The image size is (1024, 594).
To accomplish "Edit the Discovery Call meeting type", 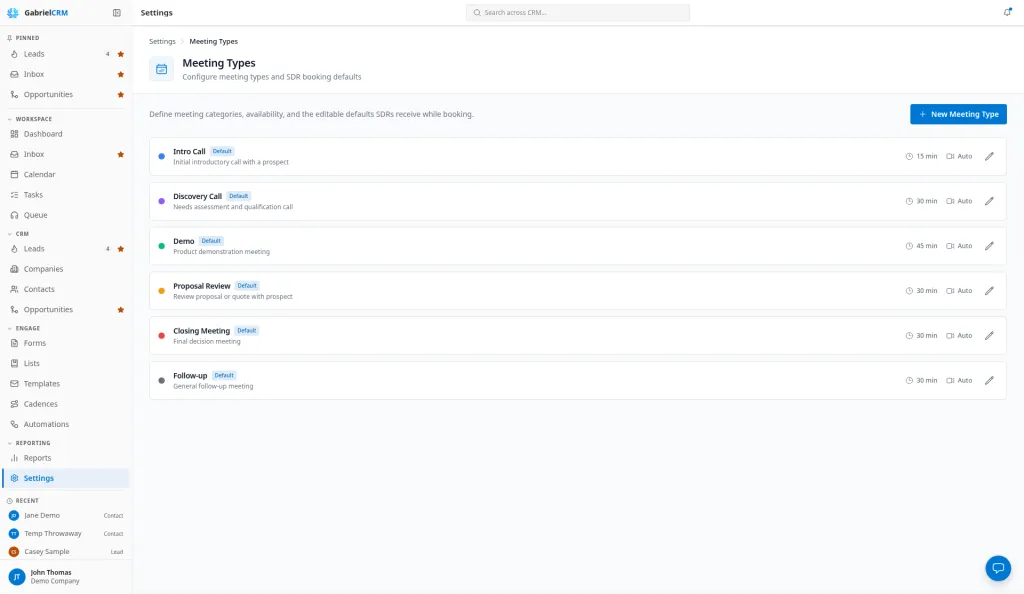I will click(989, 201).
